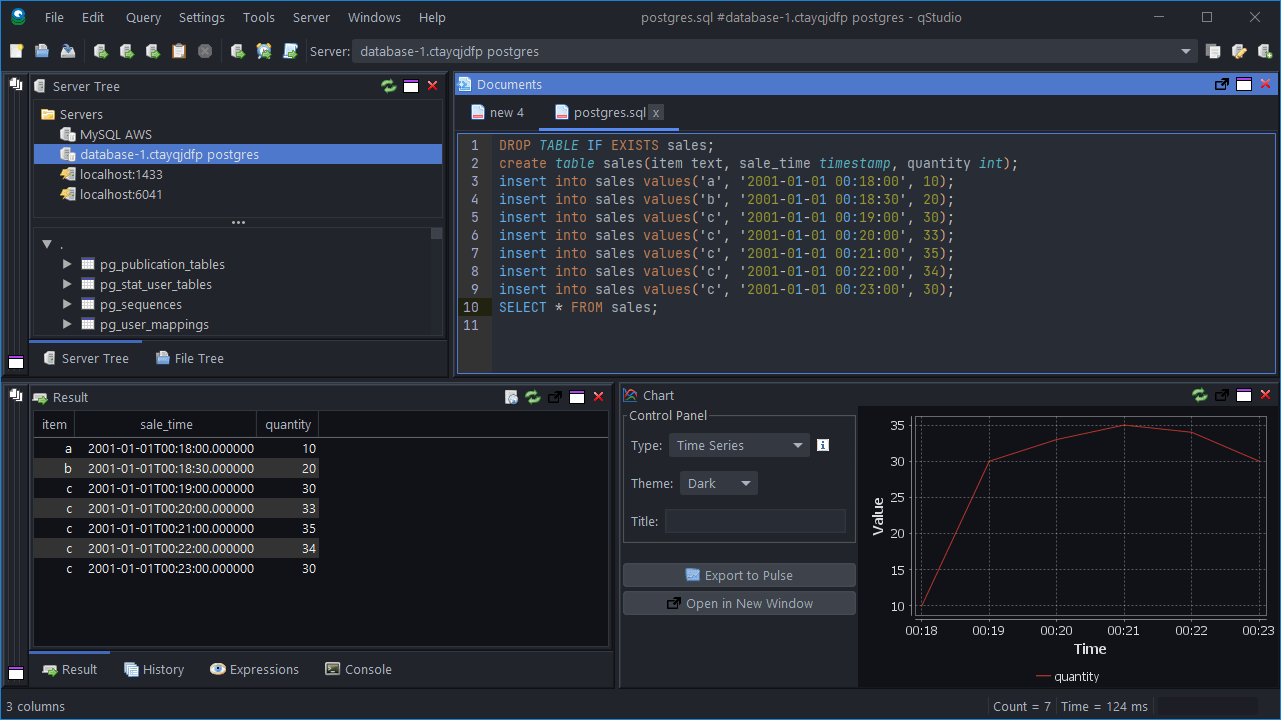
Task: Click the copy documents icon right of server box
Action: (x=1213, y=51)
